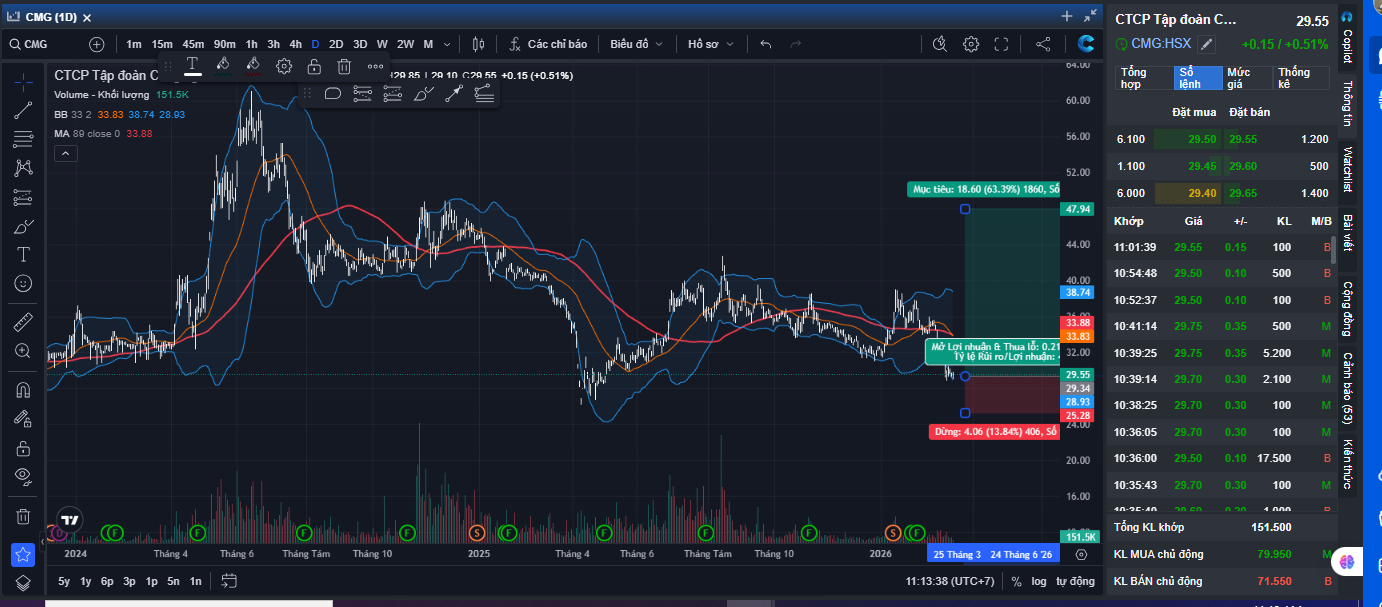Viewport: 1382px width, 607px height.
Task: Click the undo arrow in top toolbar
Action: [x=766, y=44]
